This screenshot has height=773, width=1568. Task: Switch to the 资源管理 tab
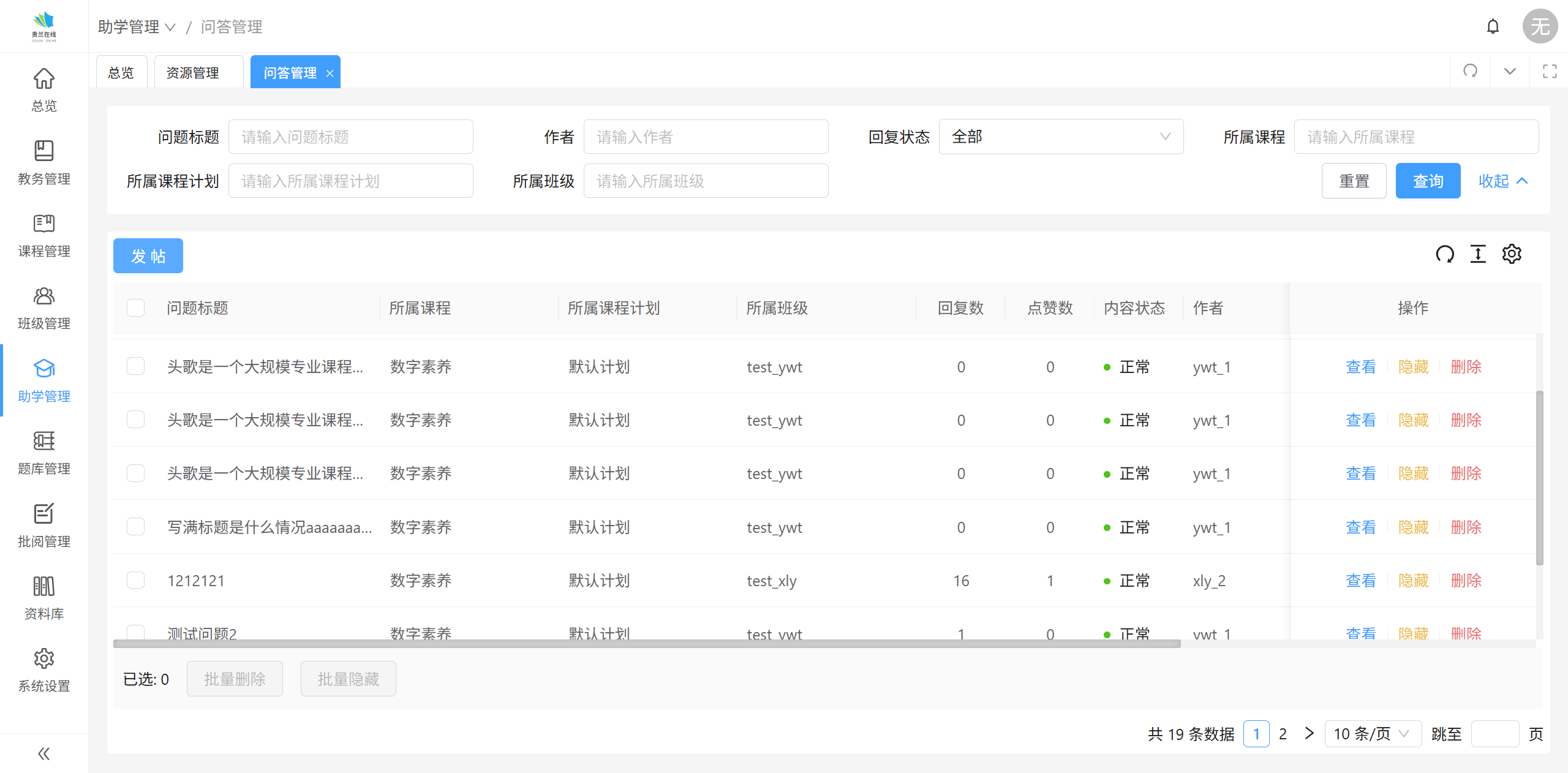click(x=193, y=72)
